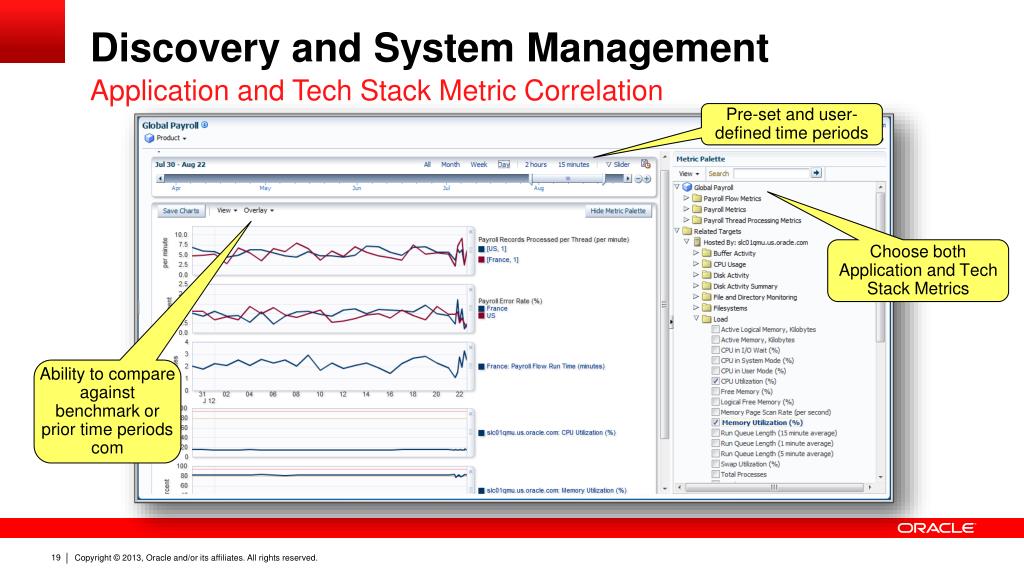Collapse the Hosted By host node
The width and height of the screenshot is (1024, 576).
click(686, 242)
